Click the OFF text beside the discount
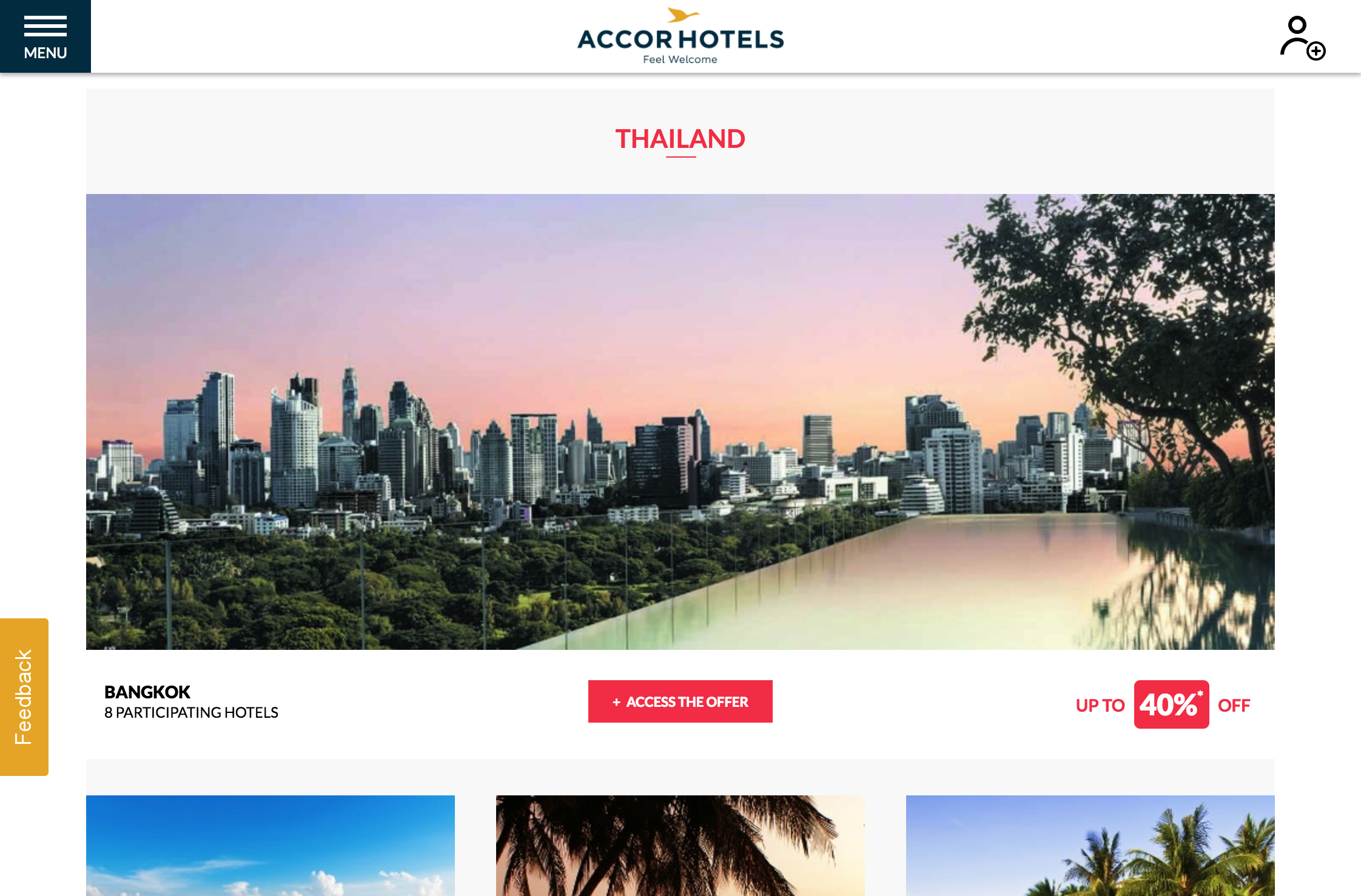 pos(1234,706)
